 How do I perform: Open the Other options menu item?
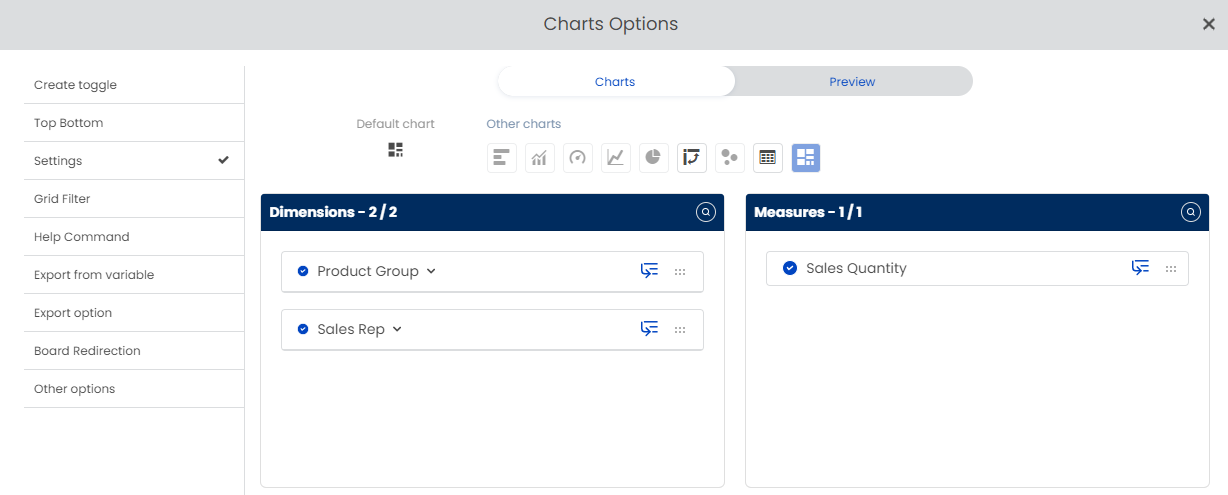(x=134, y=389)
